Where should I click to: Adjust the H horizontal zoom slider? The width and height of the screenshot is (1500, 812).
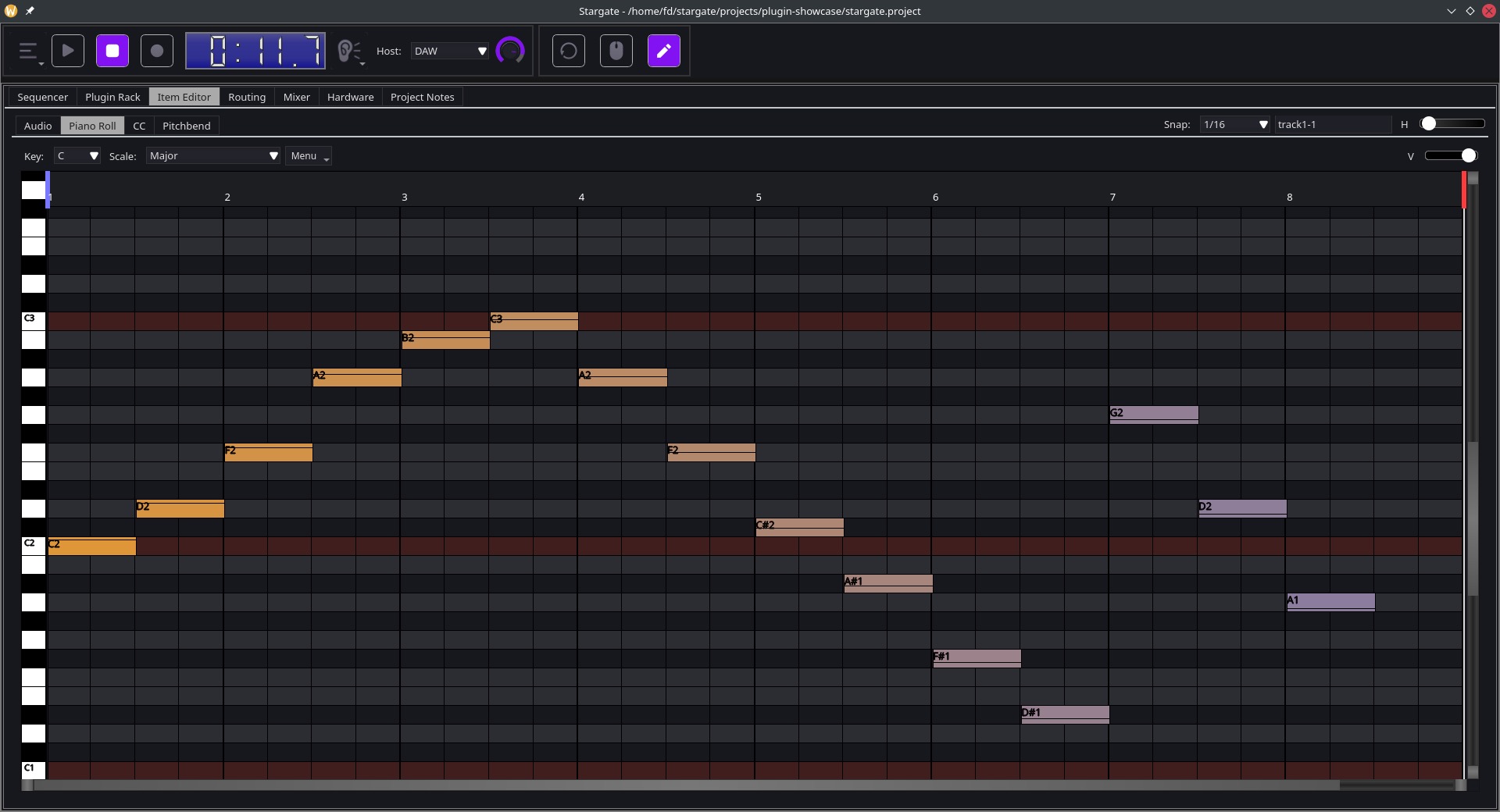1453,123
